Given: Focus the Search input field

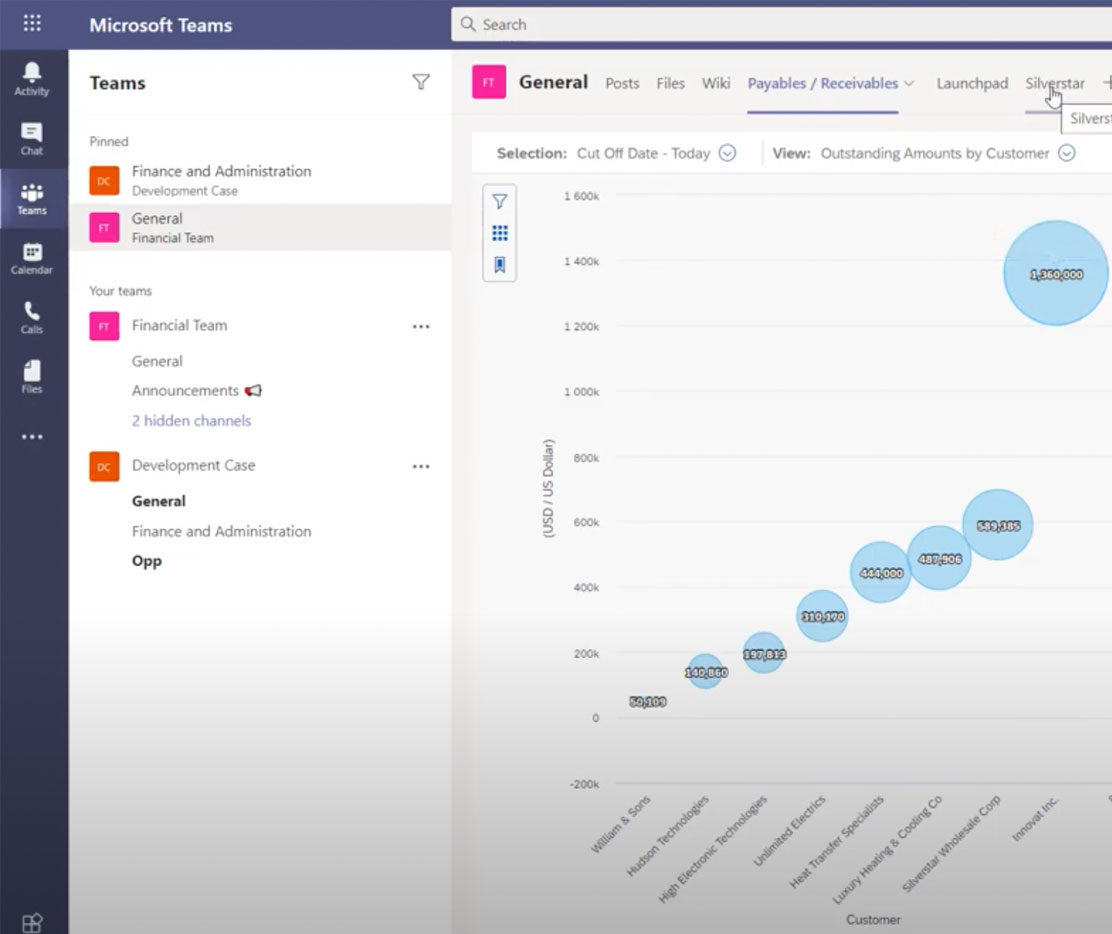Looking at the screenshot, I should click(x=782, y=24).
